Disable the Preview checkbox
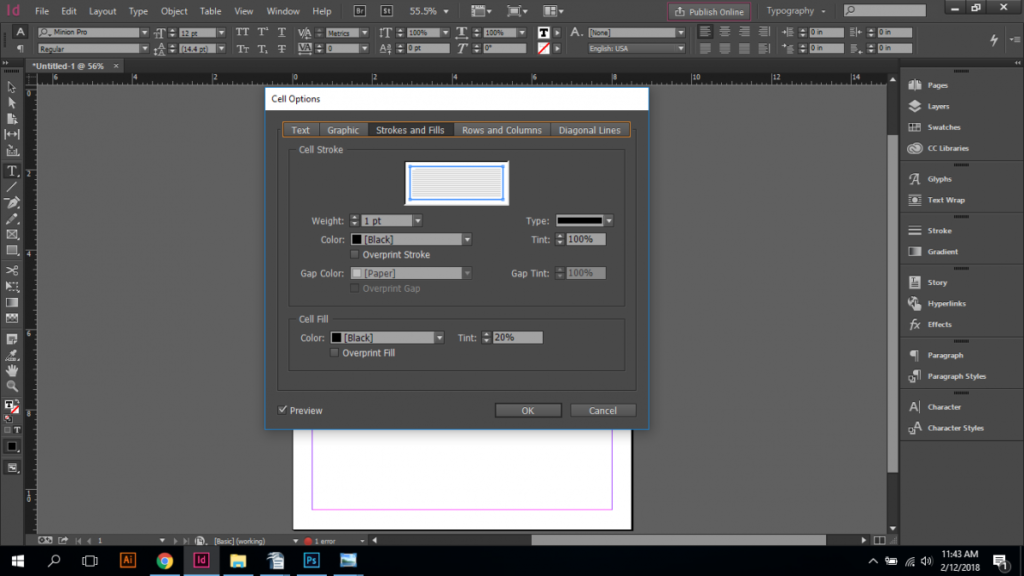 click(283, 410)
